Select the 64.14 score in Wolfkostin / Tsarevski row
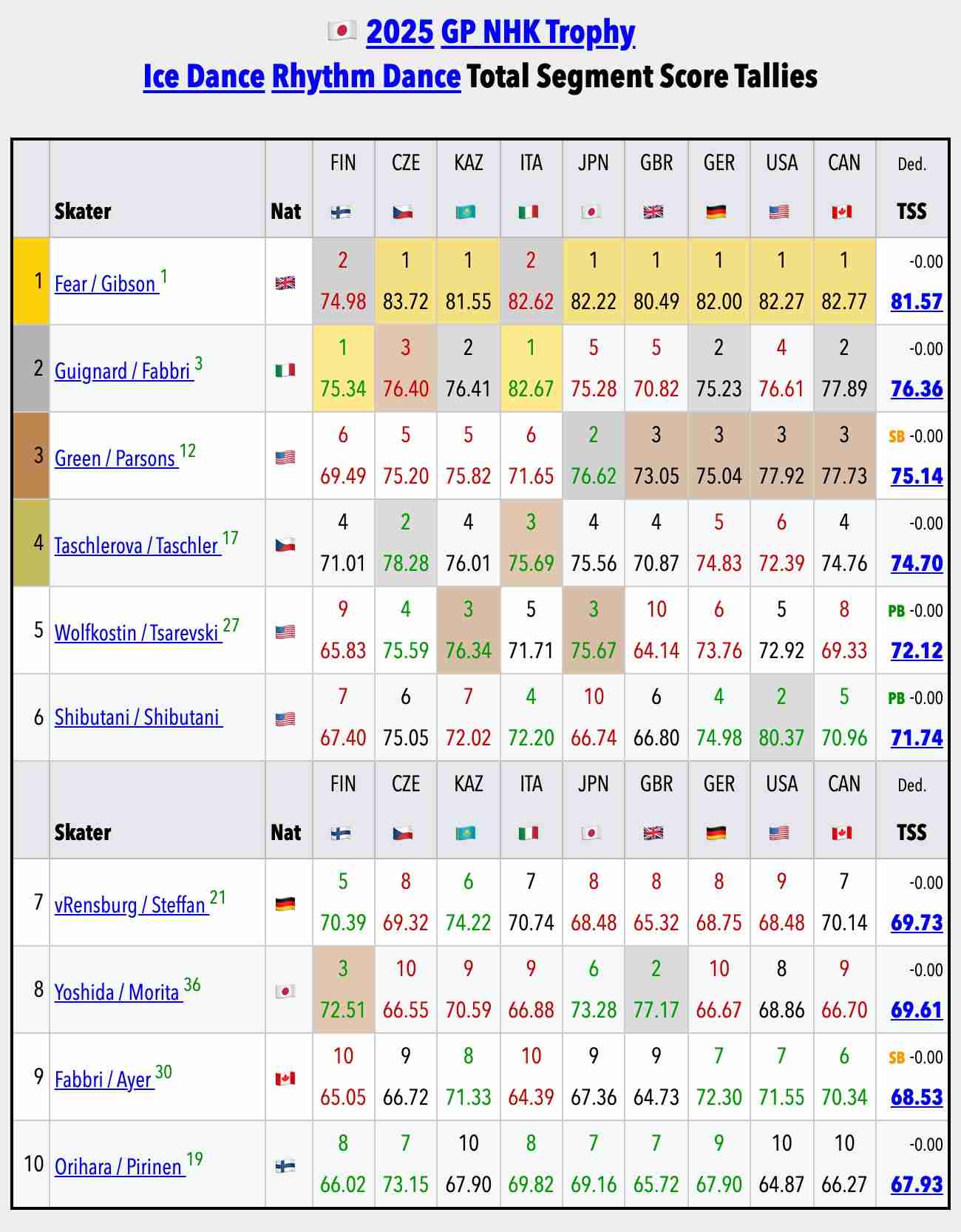The image size is (961, 1232). click(656, 651)
